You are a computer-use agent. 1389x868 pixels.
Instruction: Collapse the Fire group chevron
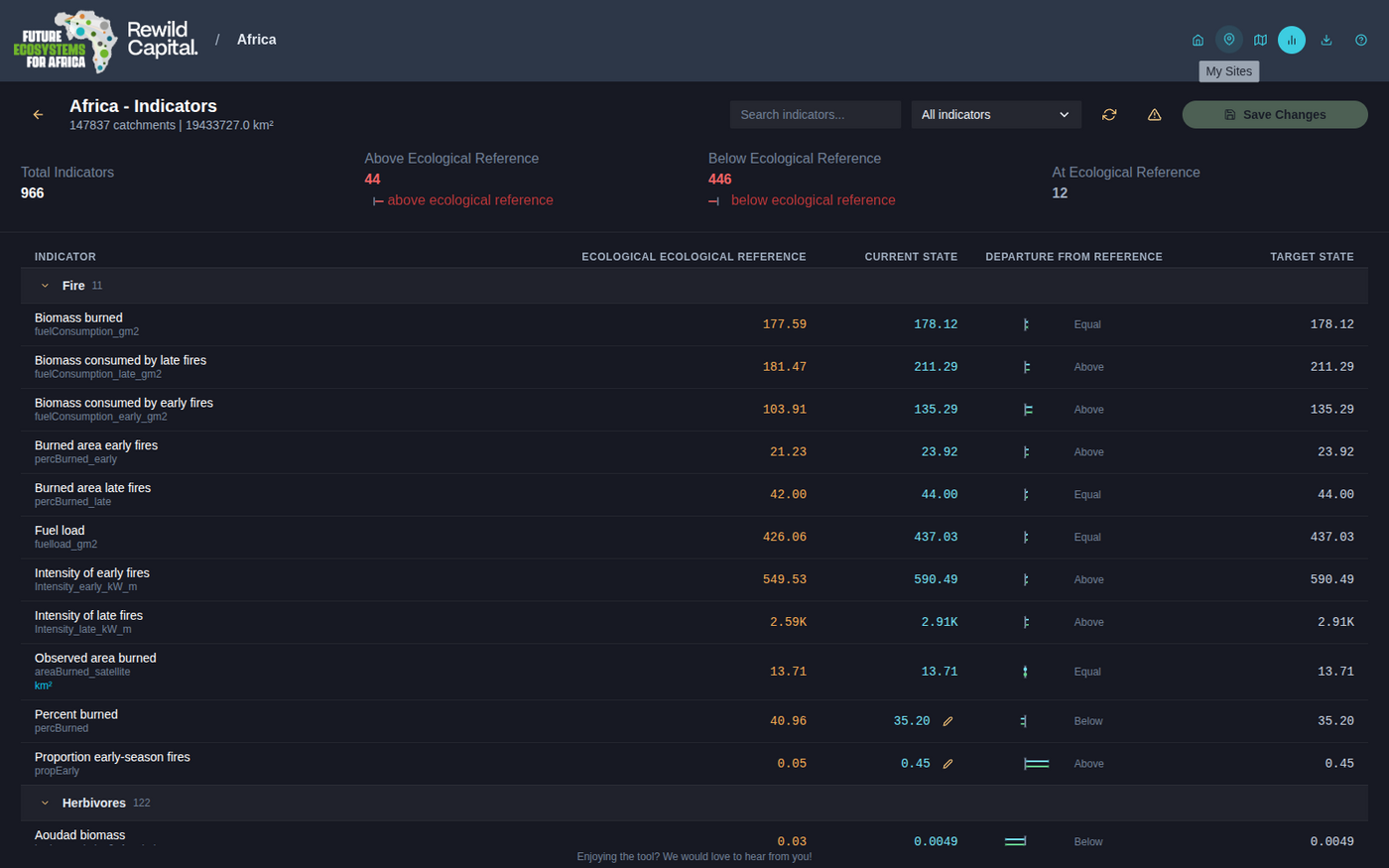pos(45,286)
